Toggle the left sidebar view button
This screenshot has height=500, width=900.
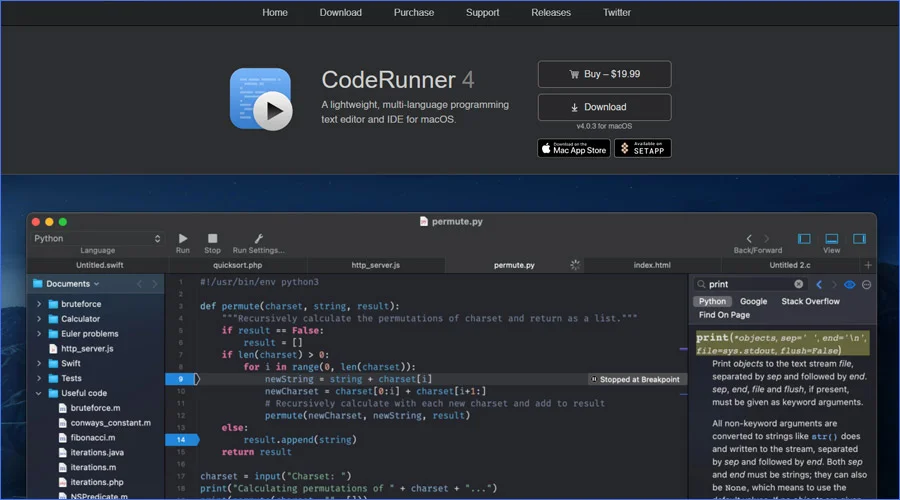[804, 238]
